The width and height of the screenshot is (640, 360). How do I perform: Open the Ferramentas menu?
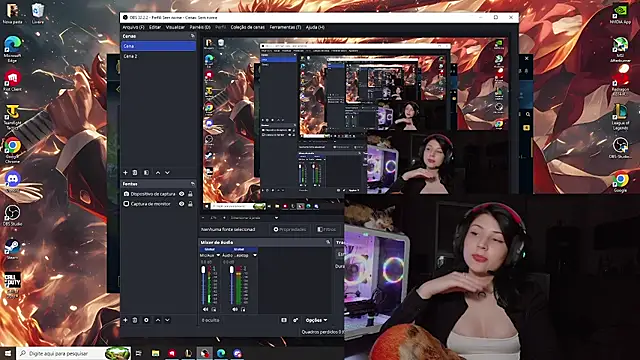coord(285,27)
